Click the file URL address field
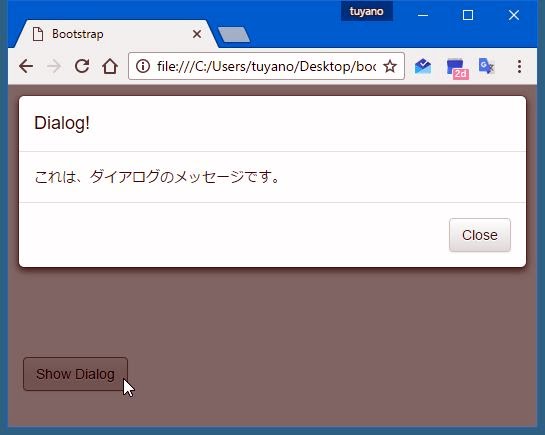This screenshot has height=435, width=545. [x=266, y=66]
